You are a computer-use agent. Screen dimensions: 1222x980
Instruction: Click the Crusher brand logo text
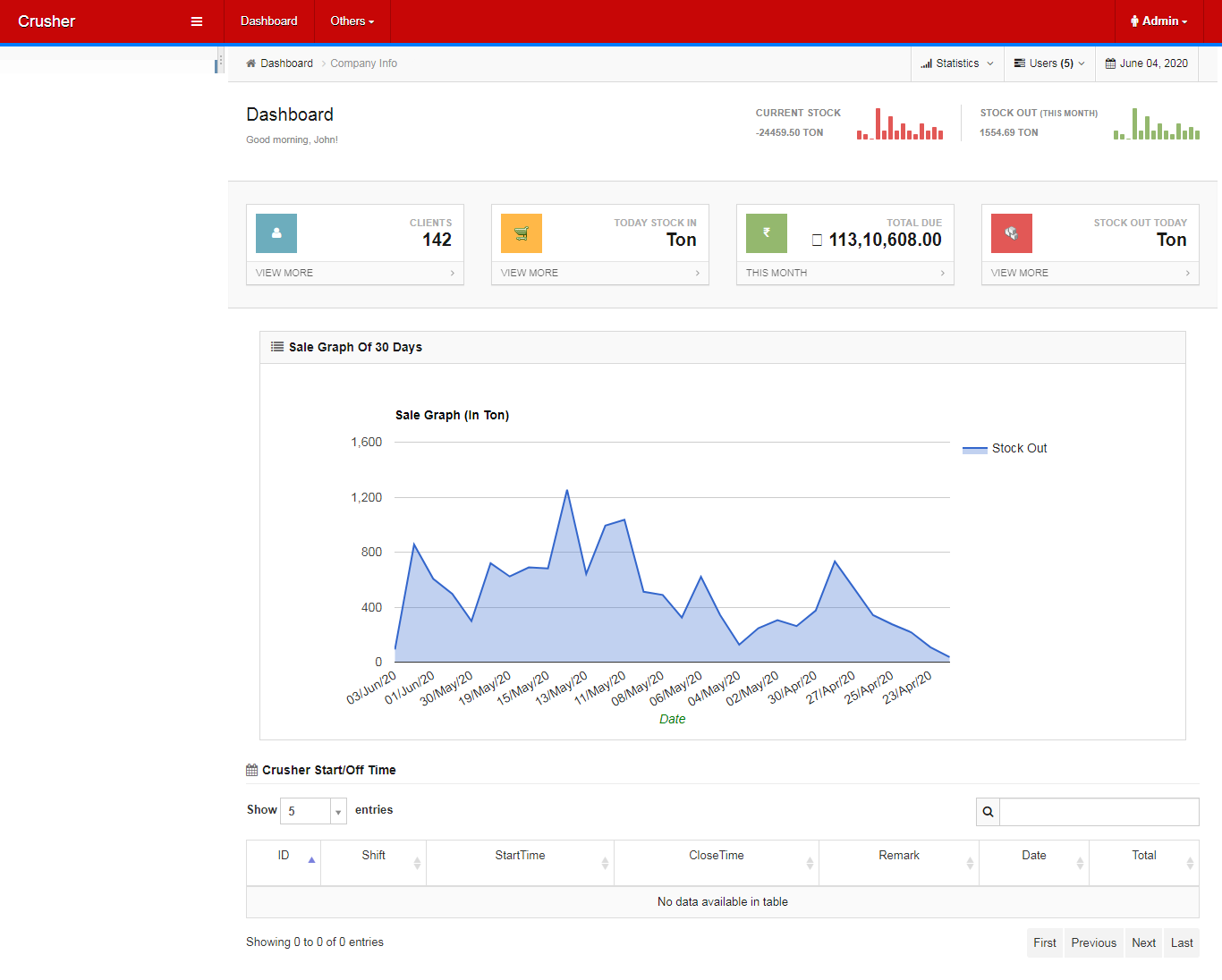click(47, 21)
